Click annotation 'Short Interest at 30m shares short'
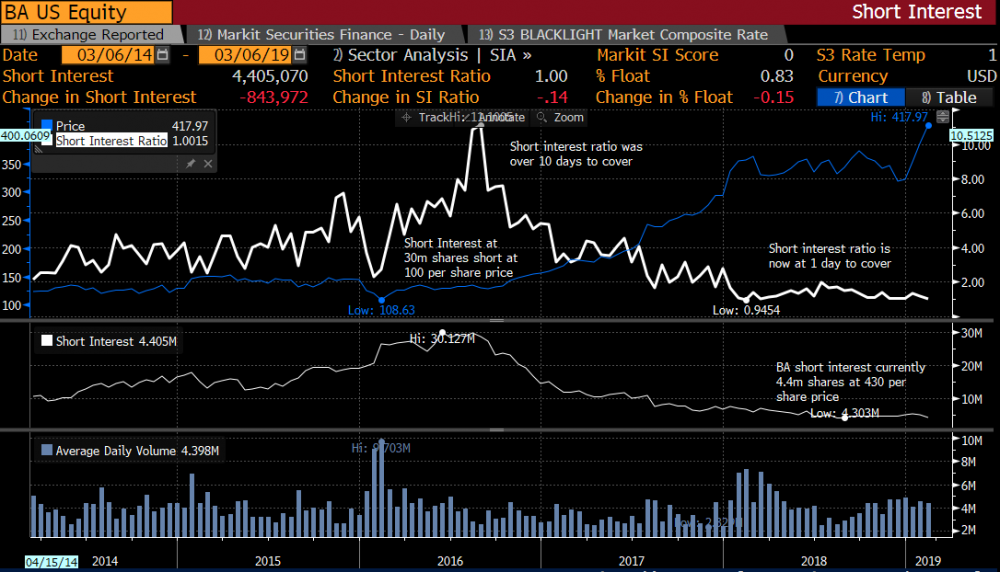This screenshot has width=1000, height=572. [460, 258]
